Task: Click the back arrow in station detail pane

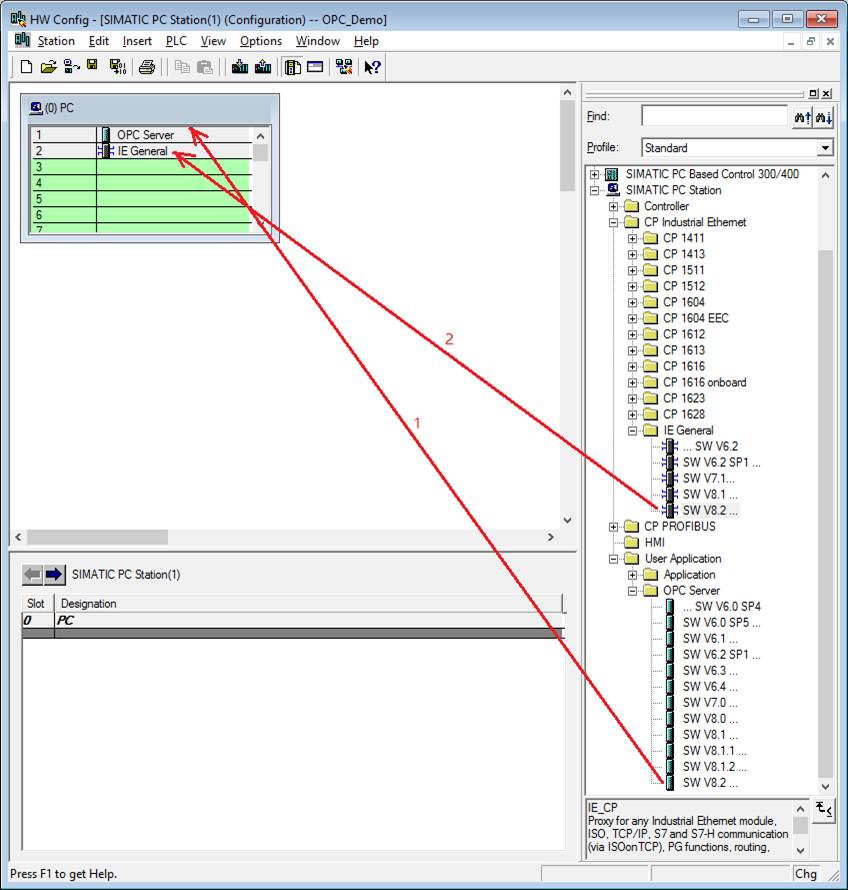Action: click(x=32, y=574)
